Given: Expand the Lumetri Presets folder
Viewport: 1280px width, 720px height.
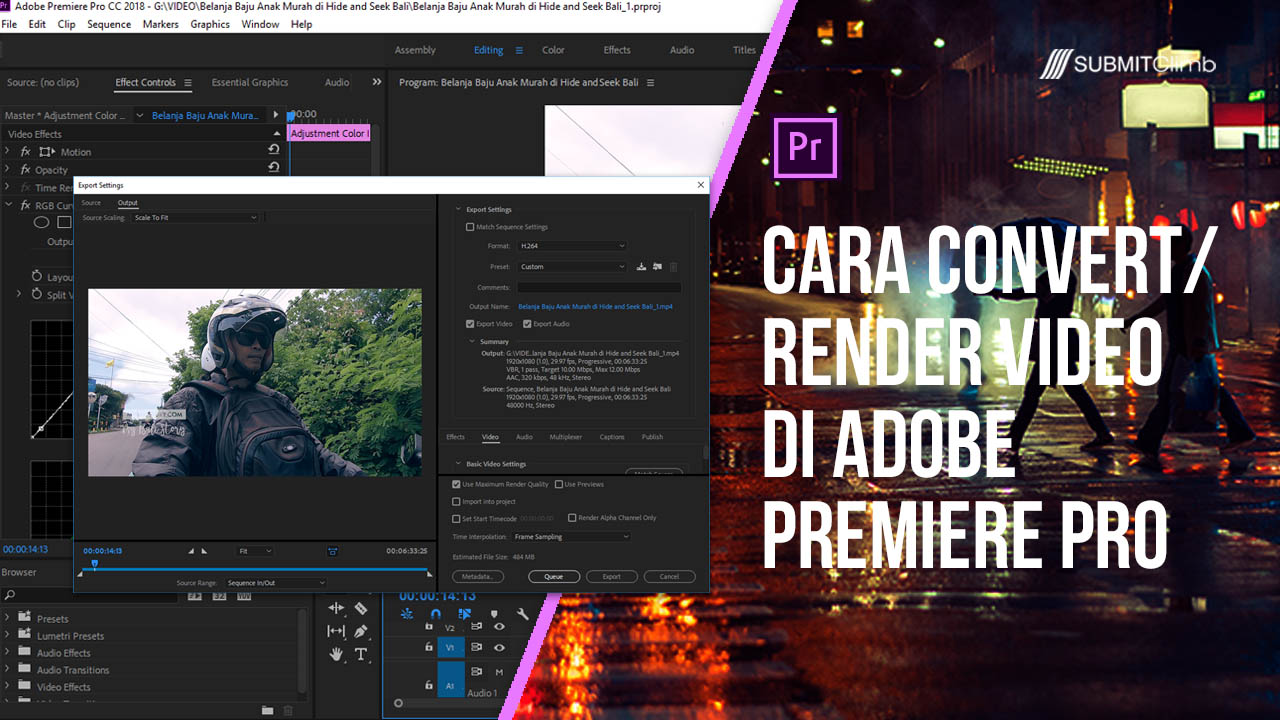Looking at the screenshot, I should (7, 636).
